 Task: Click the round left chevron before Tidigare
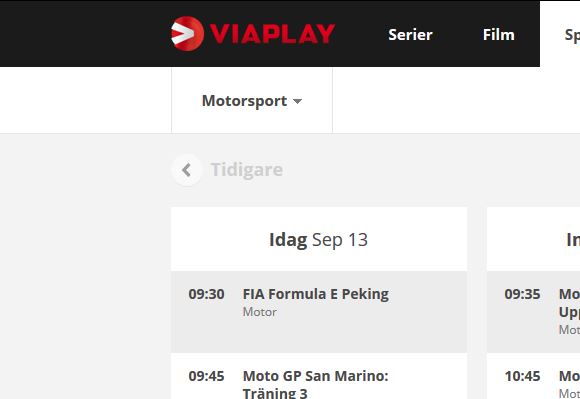pyautogui.click(x=187, y=170)
